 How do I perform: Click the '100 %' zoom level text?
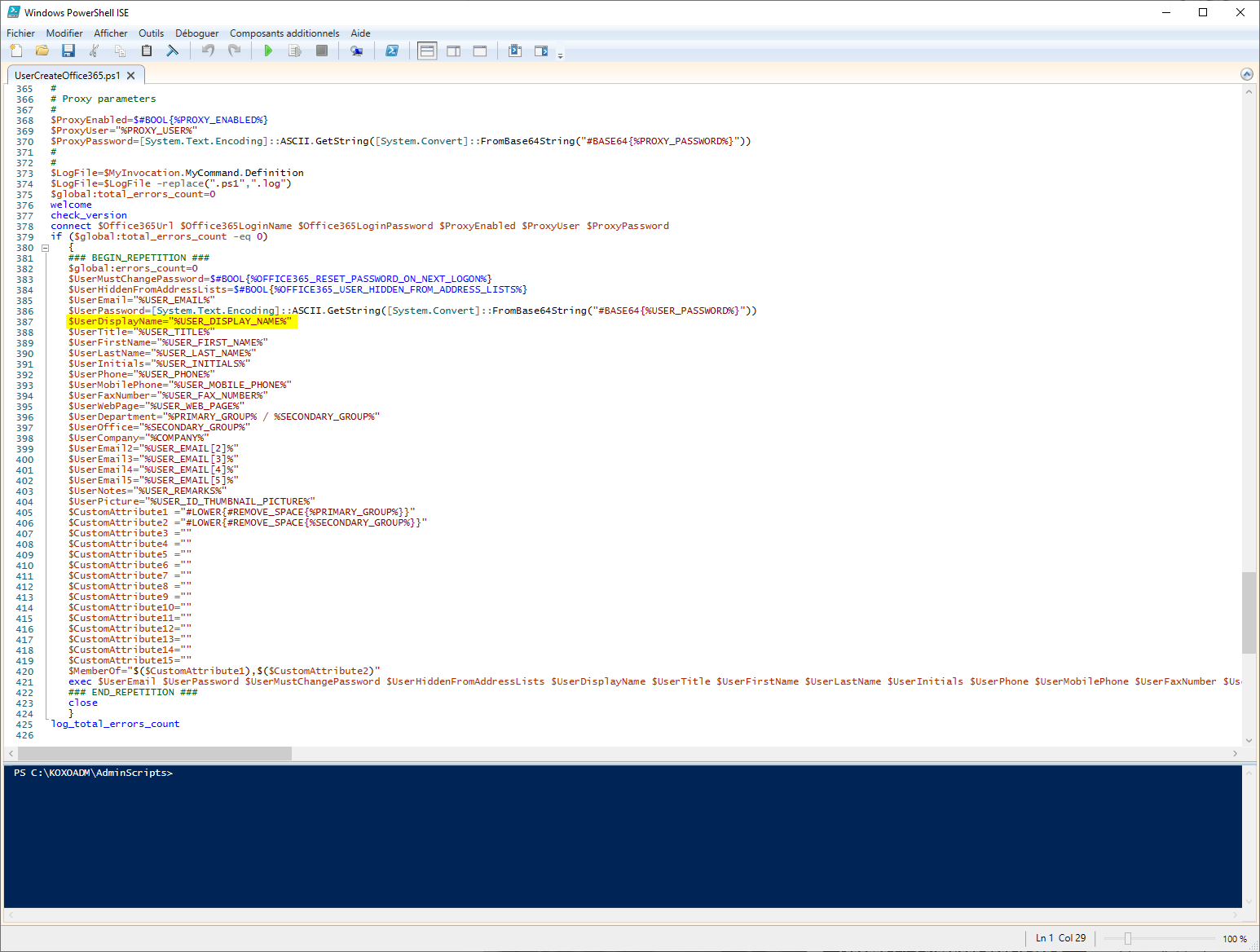(x=1235, y=939)
